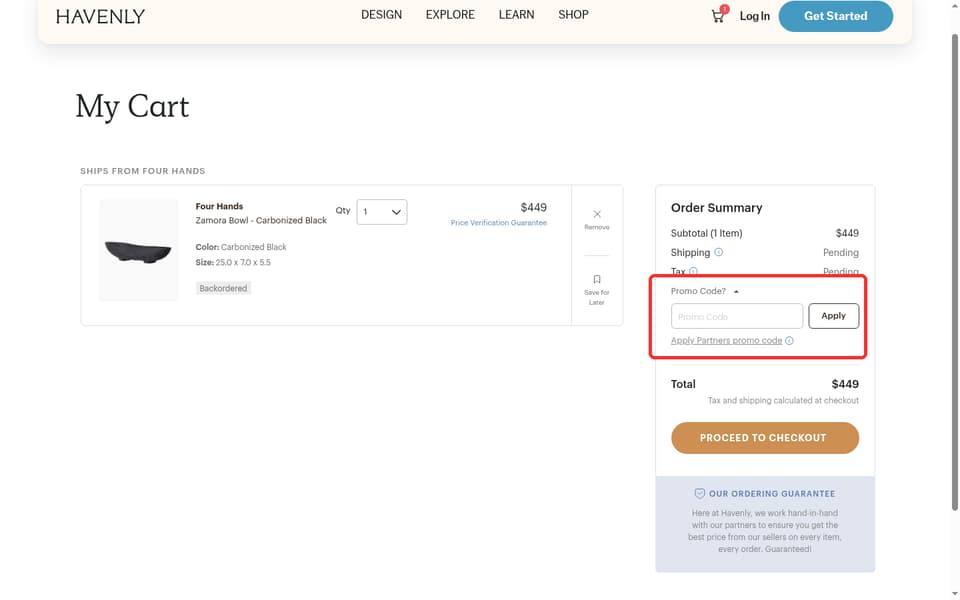Image resolution: width=960 pixels, height=600 pixels.
Task: Click the Backordered status badge
Action: tap(223, 288)
